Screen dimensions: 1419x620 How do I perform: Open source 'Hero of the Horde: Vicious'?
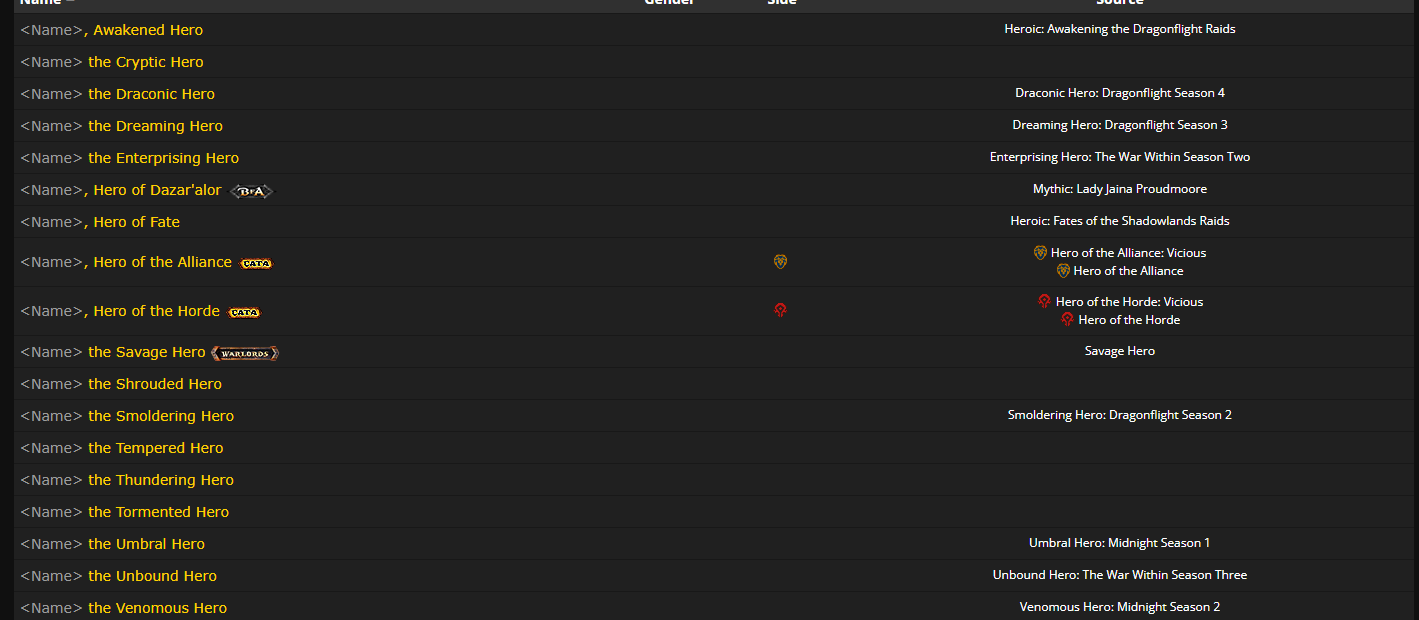click(x=1129, y=302)
